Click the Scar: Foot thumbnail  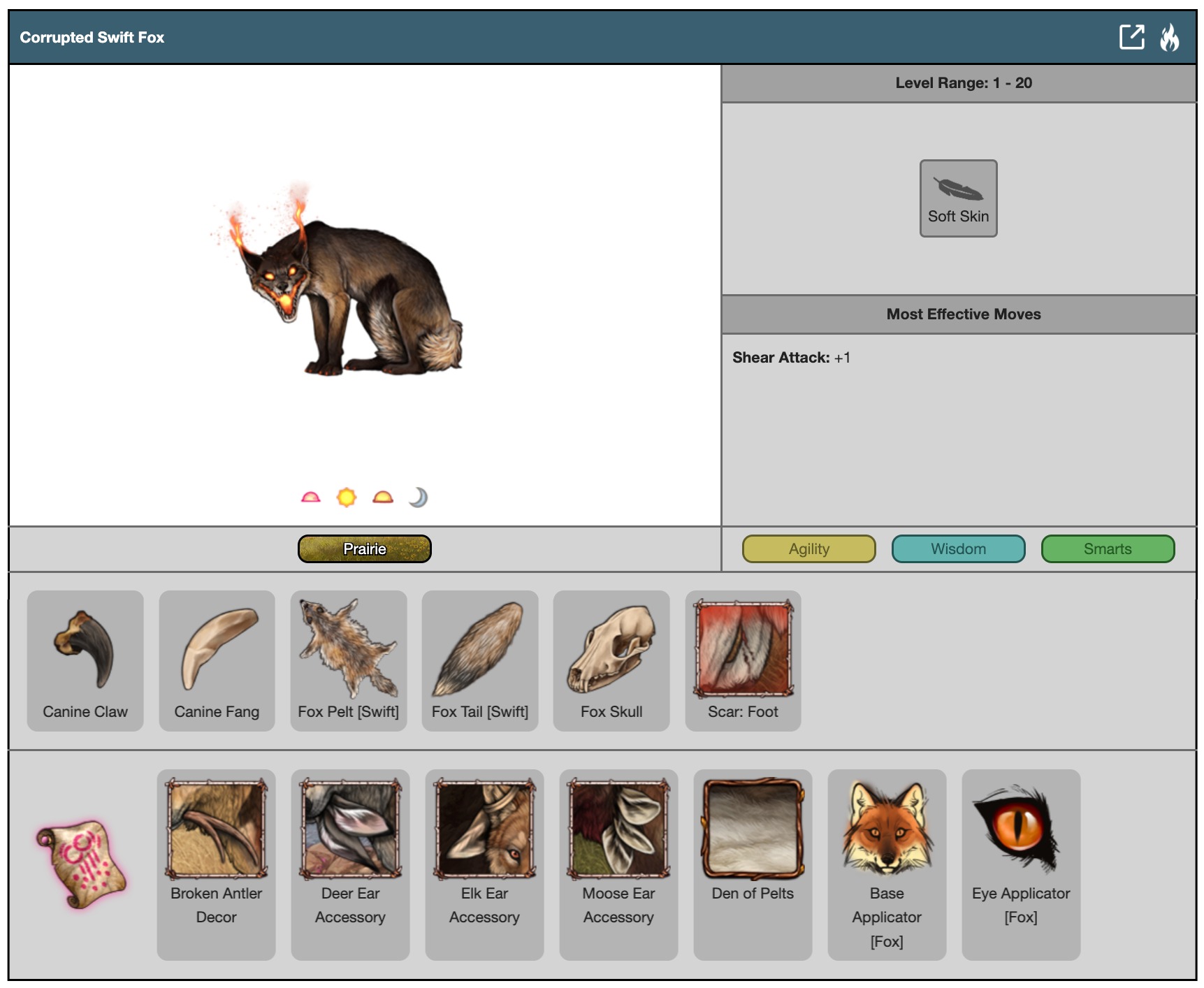coord(743,650)
